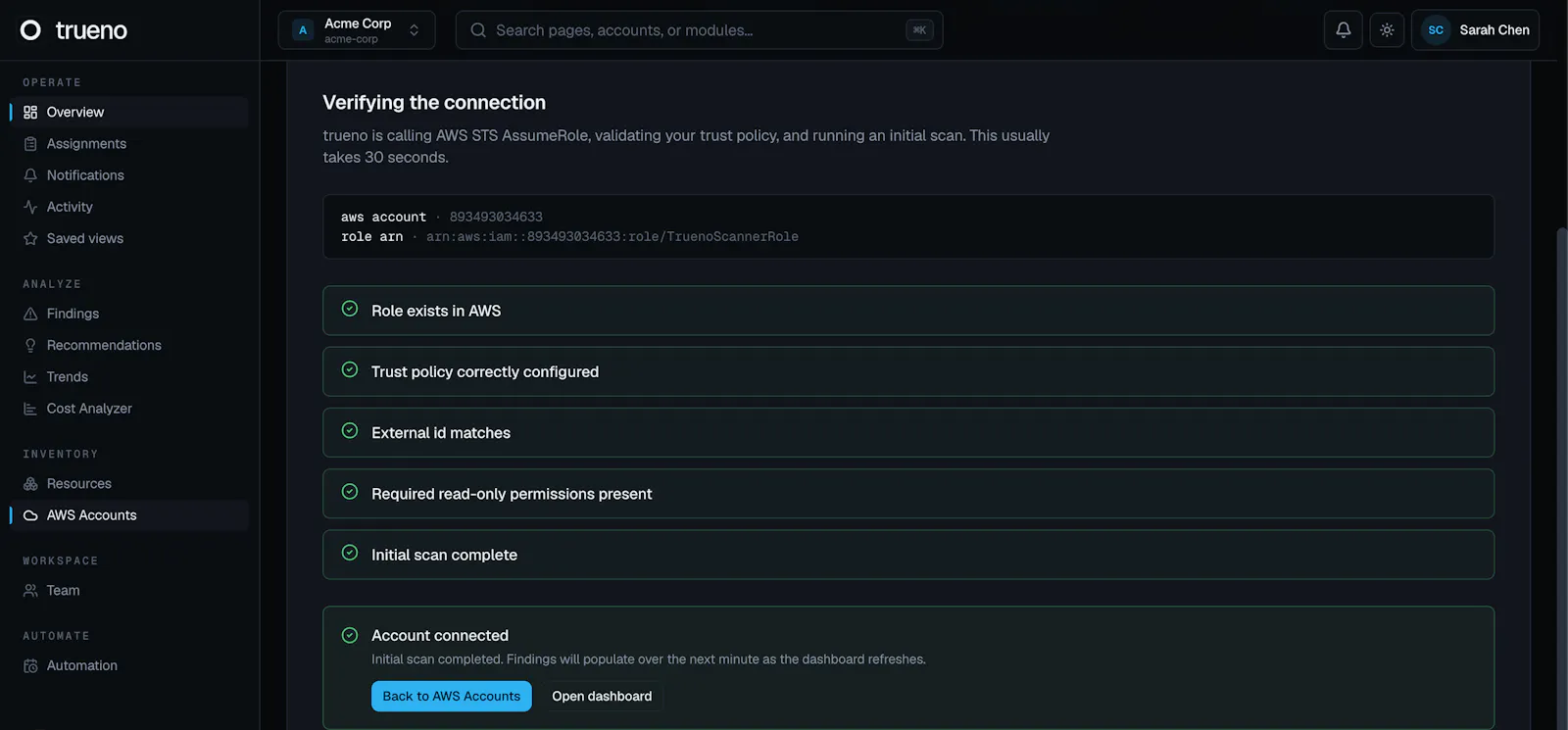Open Overview in the sidebar
This screenshot has width=1568, height=730.
(129, 112)
